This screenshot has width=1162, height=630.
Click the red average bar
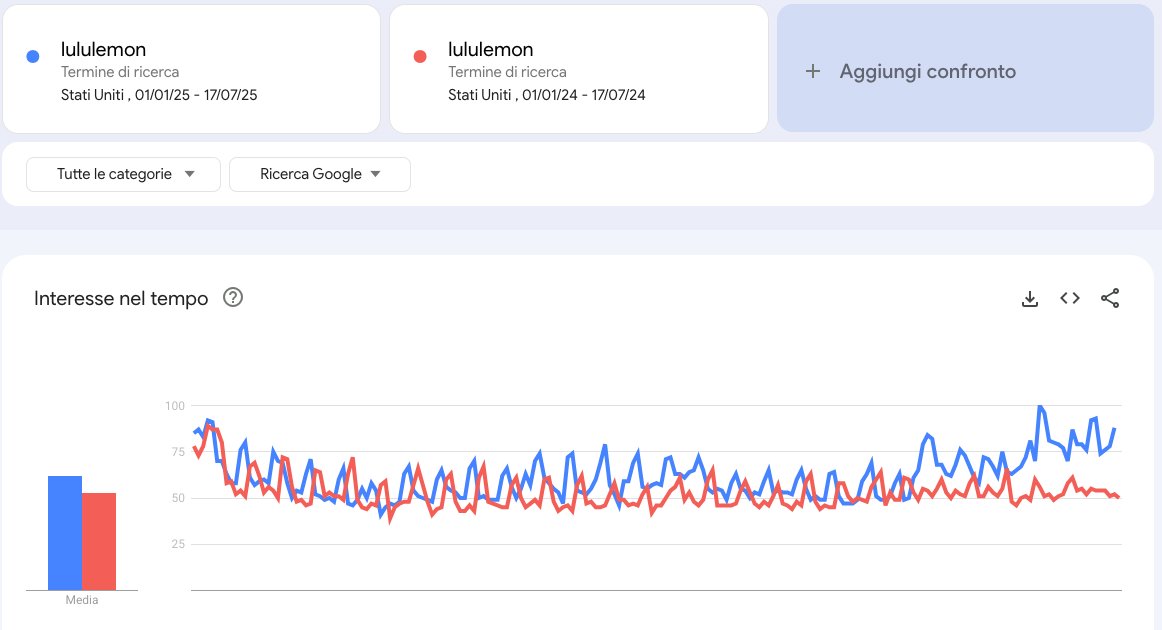(x=99, y=542)
